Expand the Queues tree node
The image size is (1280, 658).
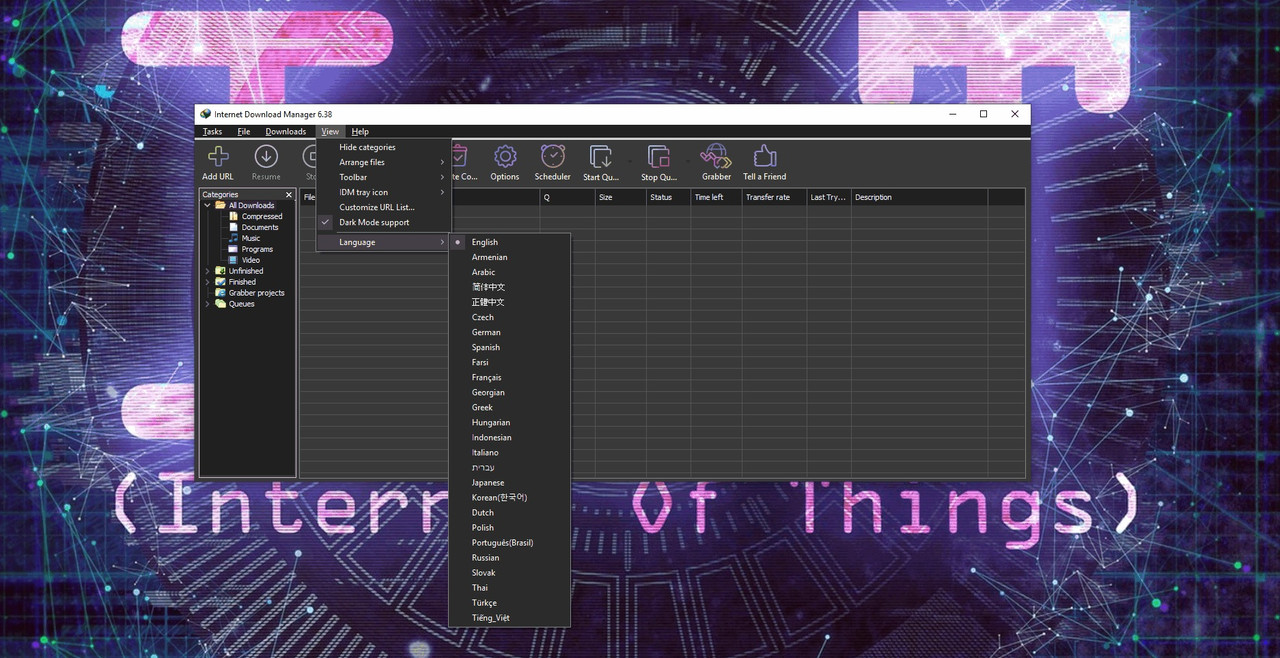coord(208,304)
